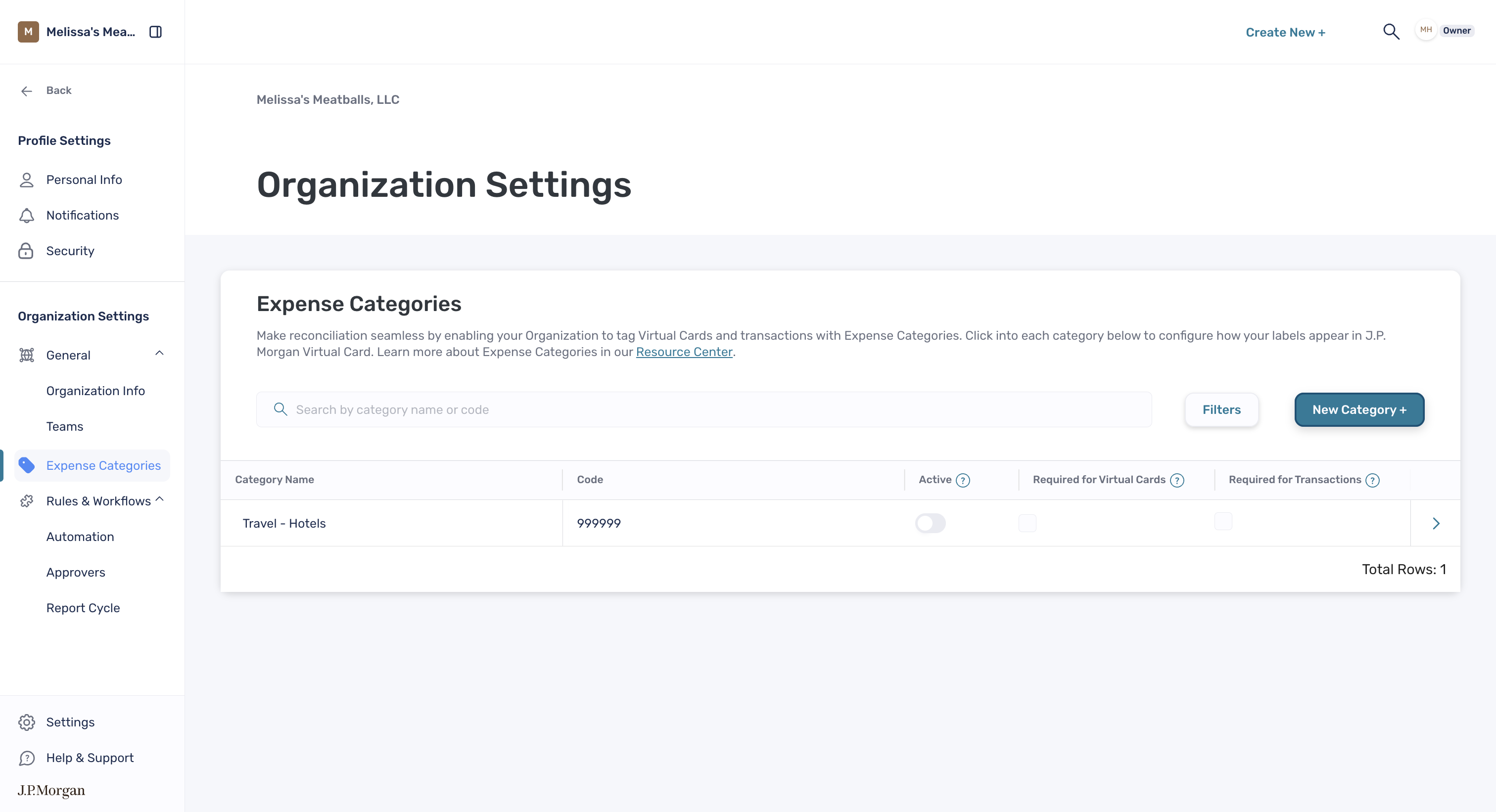Click the Back arrow icon
The height and width of the screenshot is (812, 1496).
click(27, 90)
